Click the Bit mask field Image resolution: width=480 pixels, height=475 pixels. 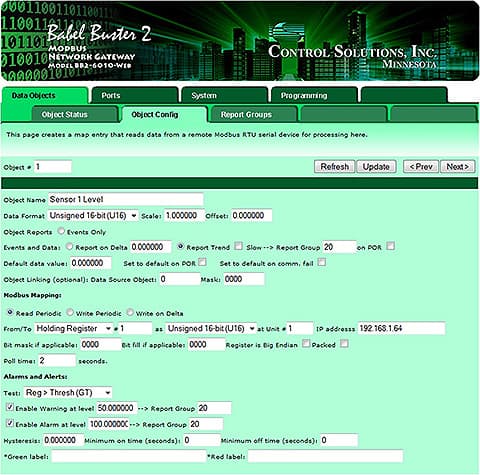pyautogui.click(x=101, y=344)
